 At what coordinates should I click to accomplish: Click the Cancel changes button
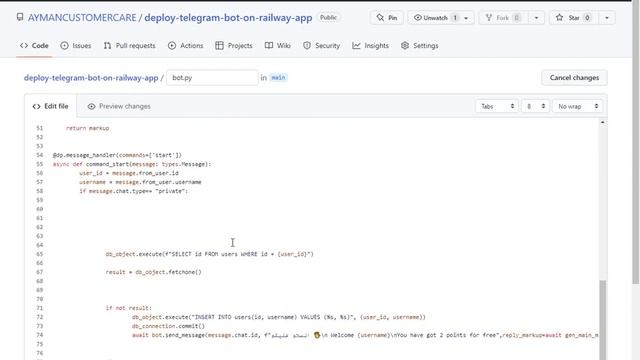click(x=574, y=78)
